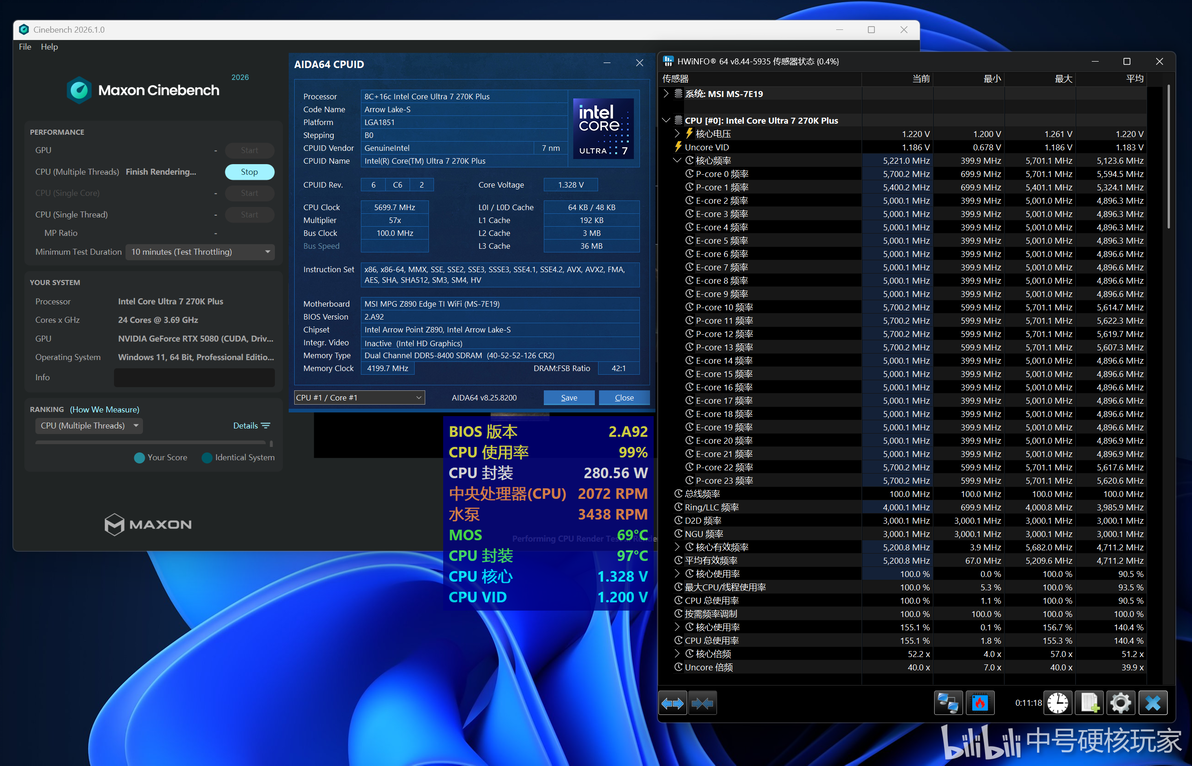Click the blue X close-sensors icon in HWiNFO
This screenshot has width=1192, height=766.
(1152, 703)
